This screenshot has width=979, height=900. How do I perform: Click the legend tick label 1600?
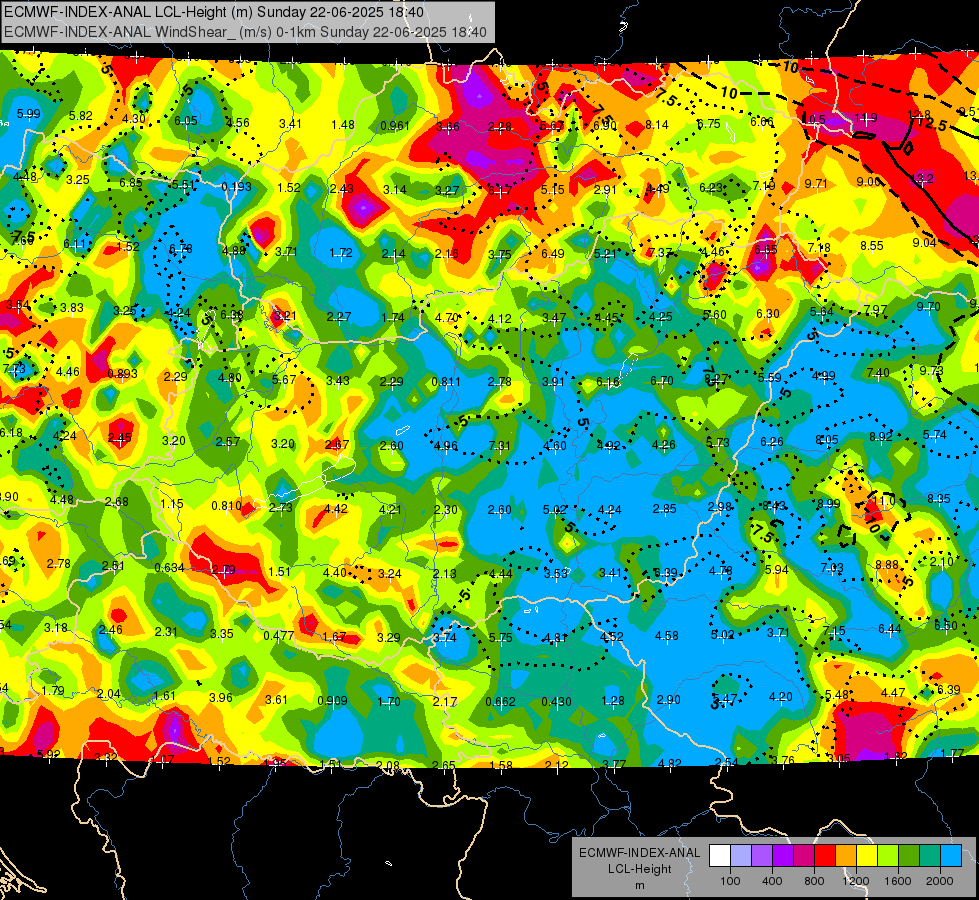click(898, 881)
